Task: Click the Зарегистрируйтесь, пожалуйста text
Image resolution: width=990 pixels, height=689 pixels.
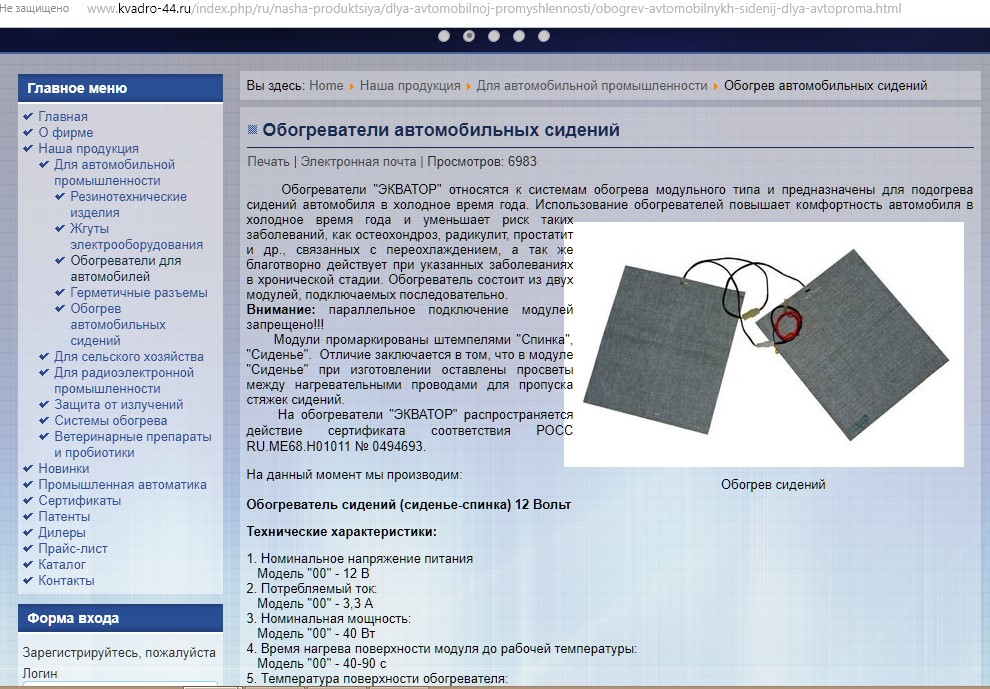Action: click(119, 652)
